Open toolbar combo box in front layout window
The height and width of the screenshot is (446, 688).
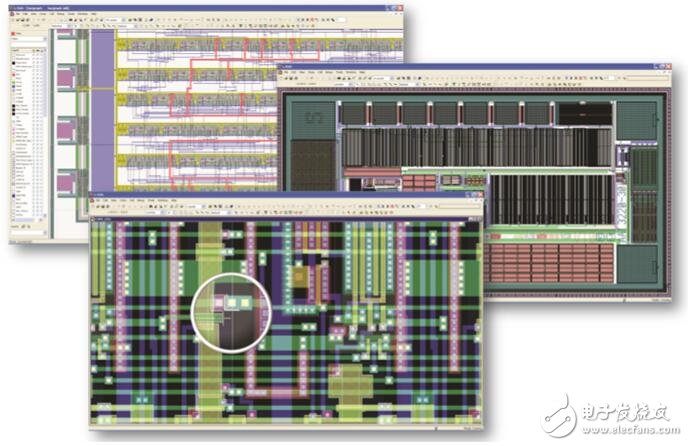[190, 208]
